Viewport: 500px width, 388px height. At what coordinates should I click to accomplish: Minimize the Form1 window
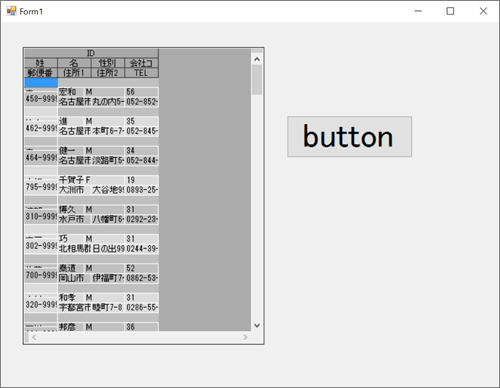tap(418, 11)
